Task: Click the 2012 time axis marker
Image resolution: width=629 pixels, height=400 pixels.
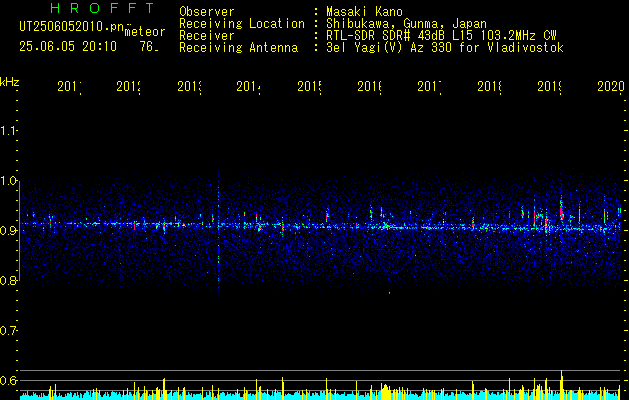Action: coord(129,86)
